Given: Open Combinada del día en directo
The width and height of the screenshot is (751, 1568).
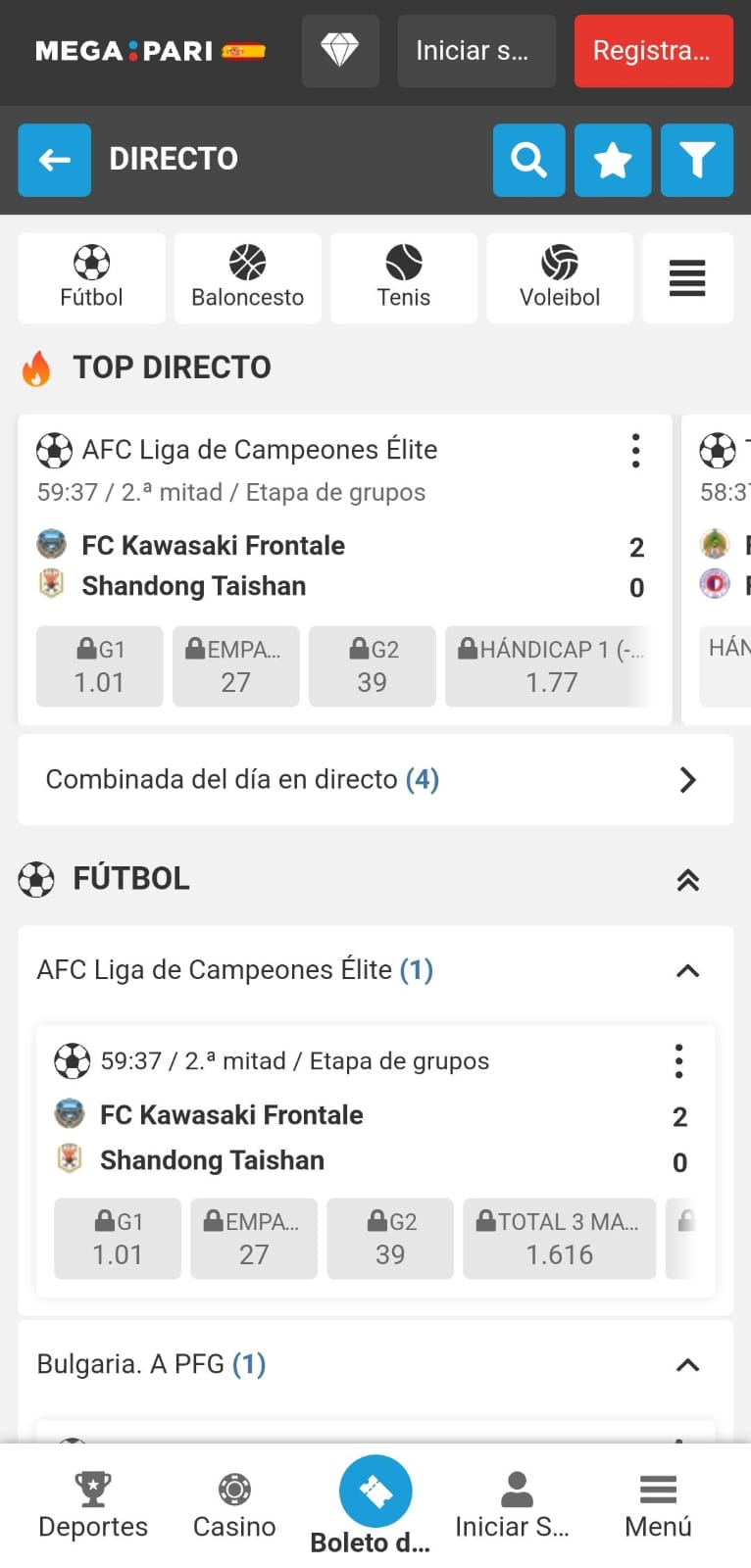Looking at the screenshot, I should [x=375, y=780].
